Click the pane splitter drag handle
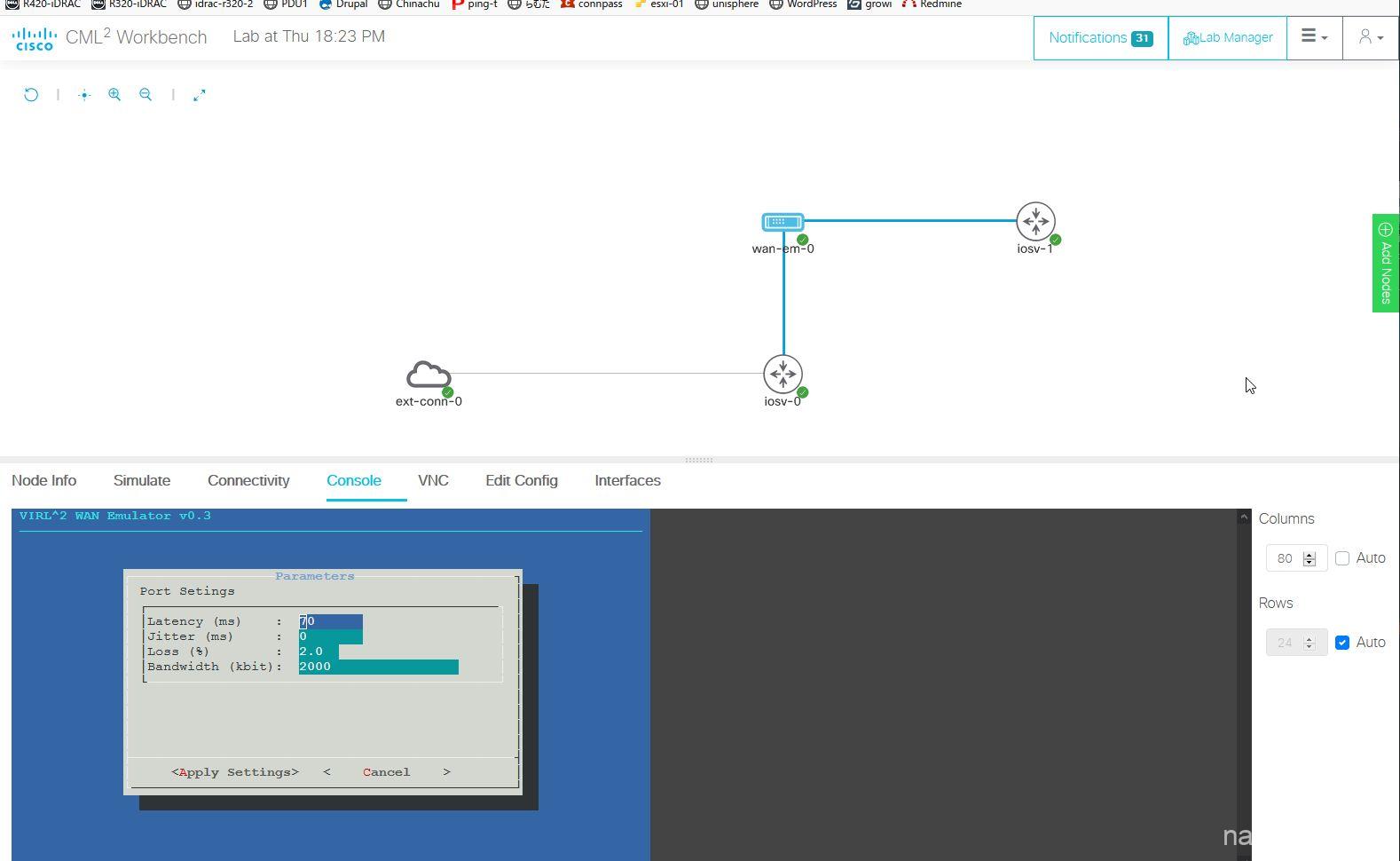 (x=699, y=460)
